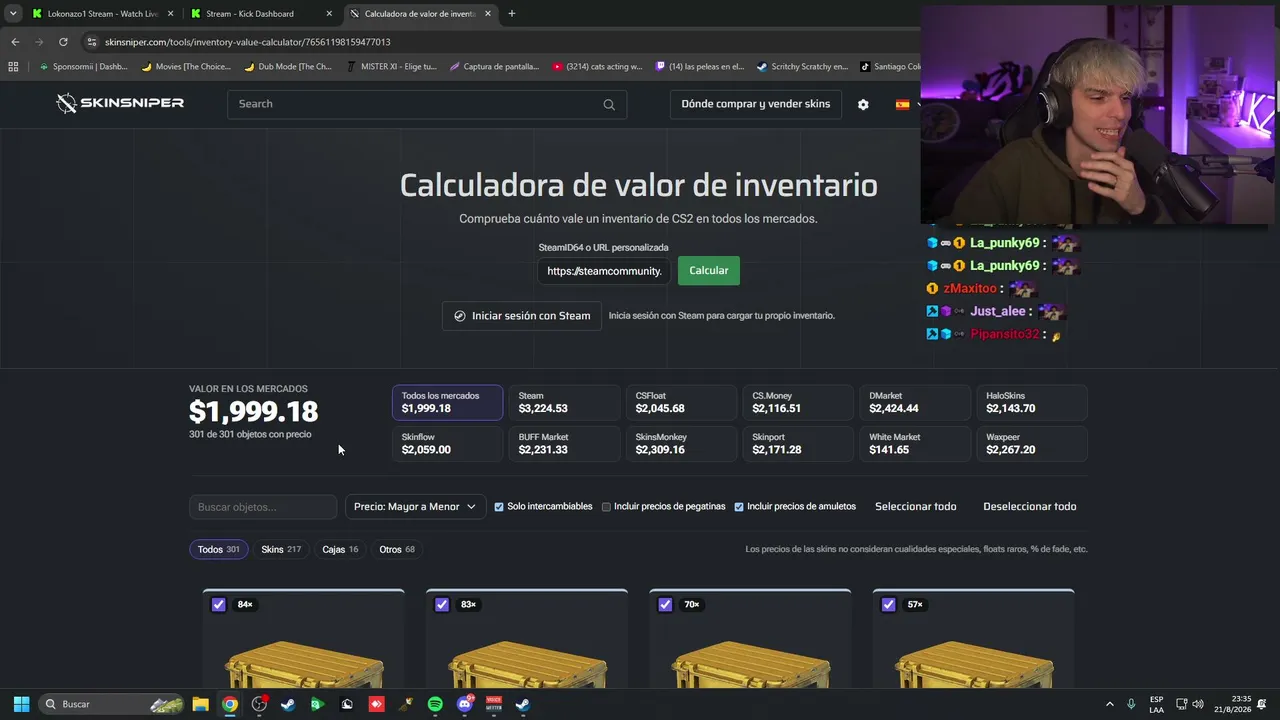Switch to the Stream - Kick Dashboard tab
This screenshot has width=1280, height=720.
click(261, 14)
